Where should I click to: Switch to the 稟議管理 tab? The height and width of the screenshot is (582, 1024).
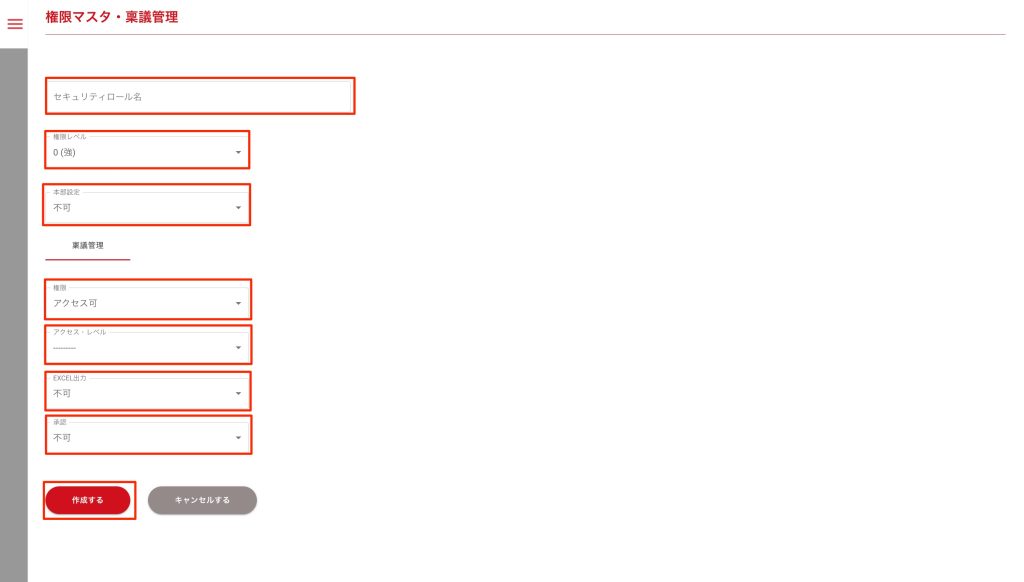tap(88, 244)
